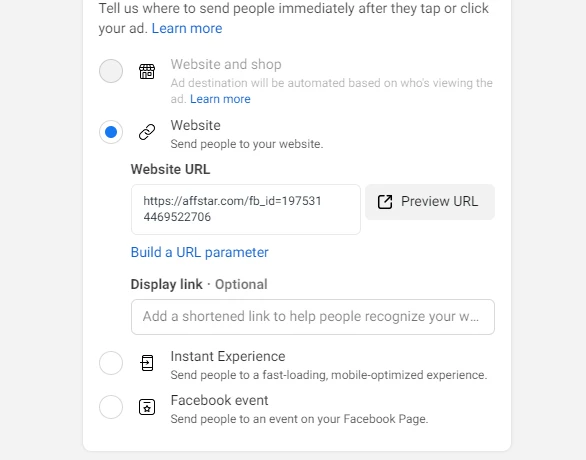Click the external-link icon in Preview URL
The height and width of the screenshot is (460, 586).
(x=385, y=202)
